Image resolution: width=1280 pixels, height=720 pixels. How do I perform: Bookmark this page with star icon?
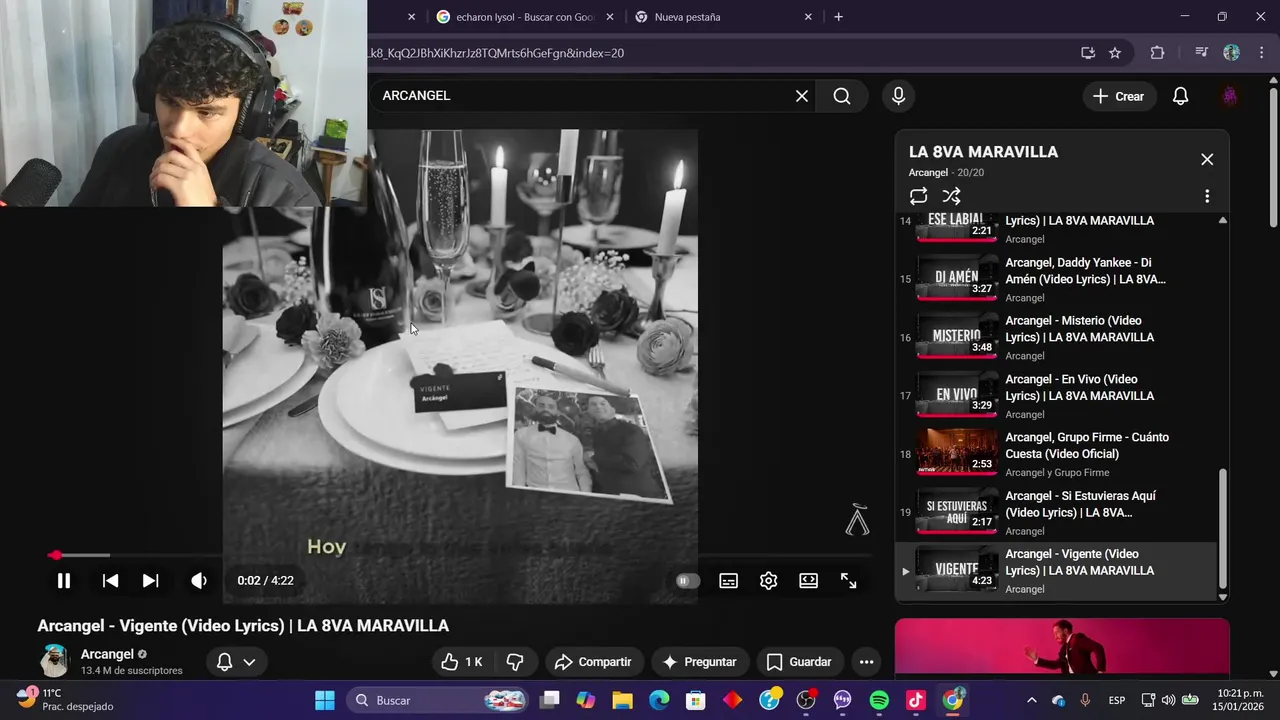click(x=1115, y=53)
